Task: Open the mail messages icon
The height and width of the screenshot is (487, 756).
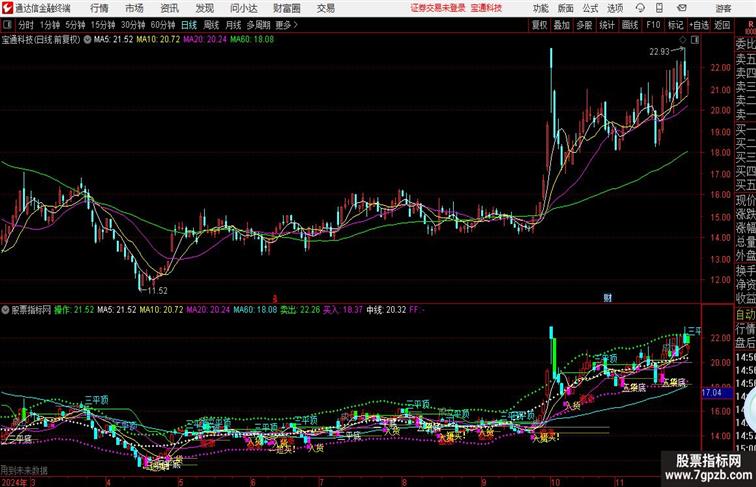Action: click(x=682, y=8)
